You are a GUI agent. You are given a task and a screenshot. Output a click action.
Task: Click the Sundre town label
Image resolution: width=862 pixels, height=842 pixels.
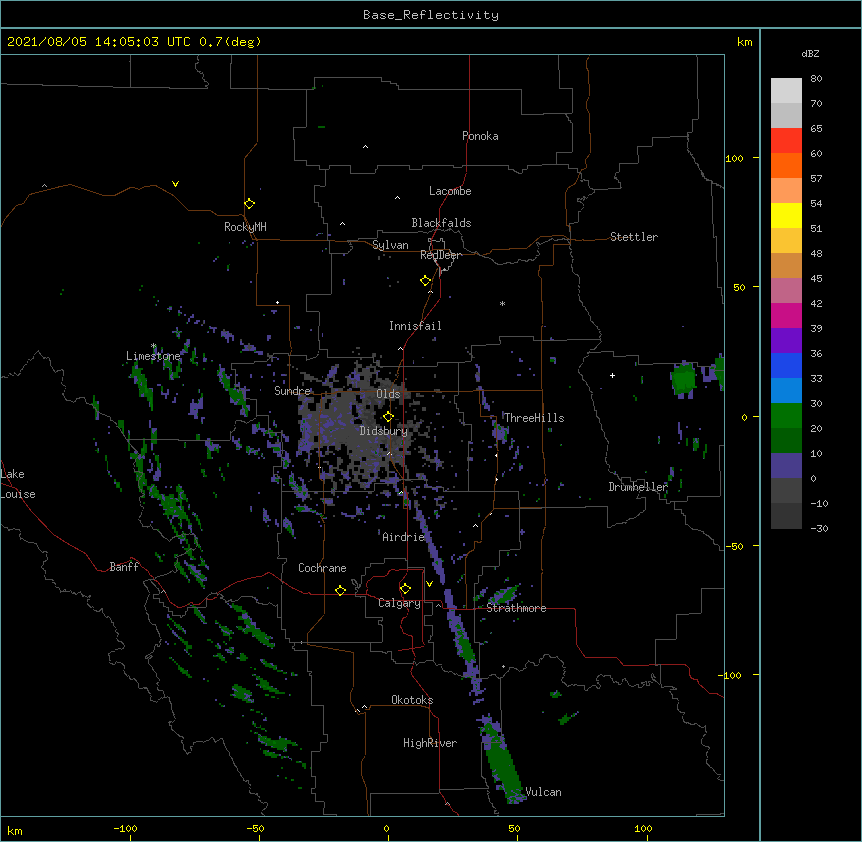[292, 391]
